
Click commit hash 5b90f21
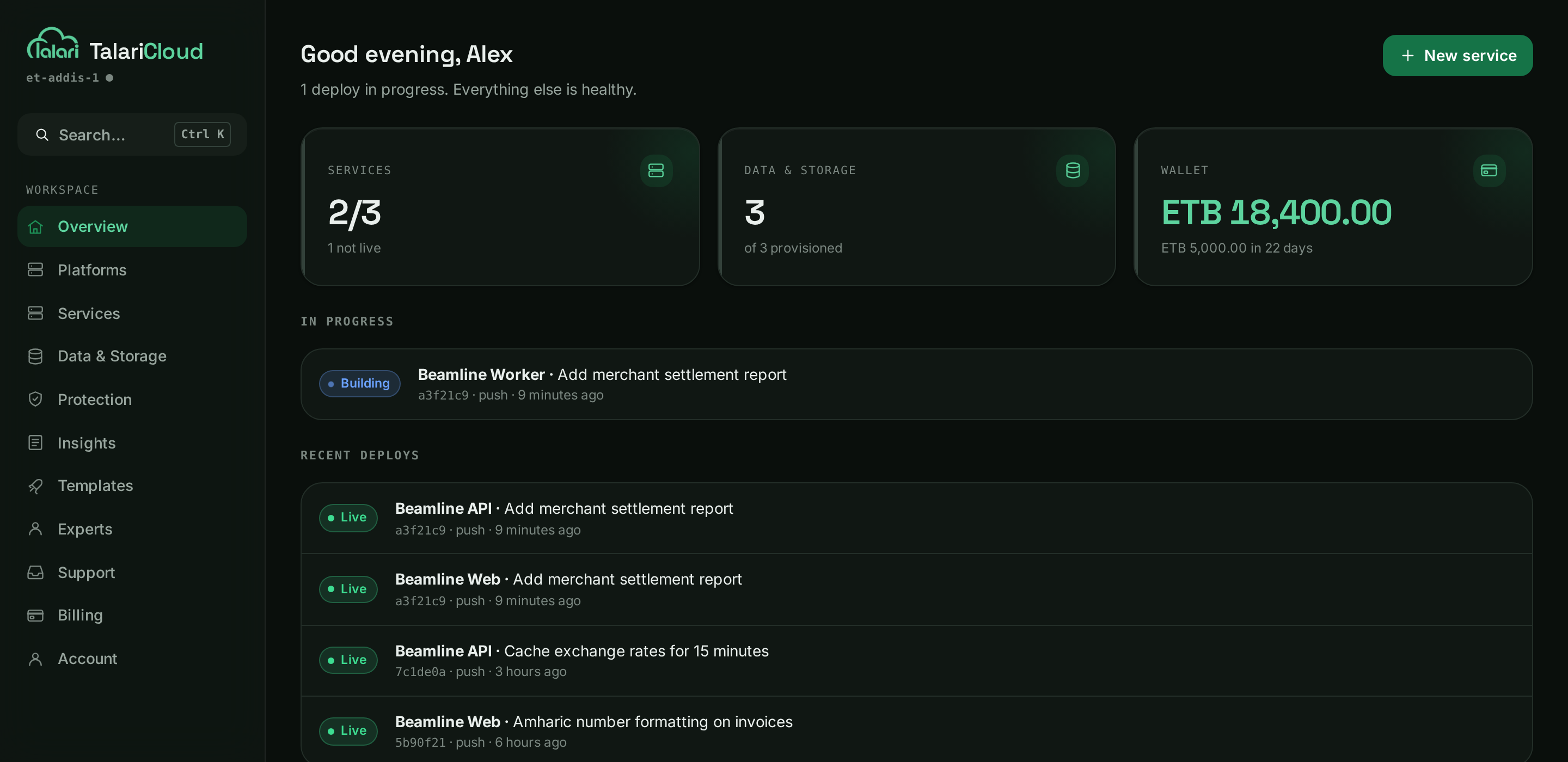pos(420,742)
